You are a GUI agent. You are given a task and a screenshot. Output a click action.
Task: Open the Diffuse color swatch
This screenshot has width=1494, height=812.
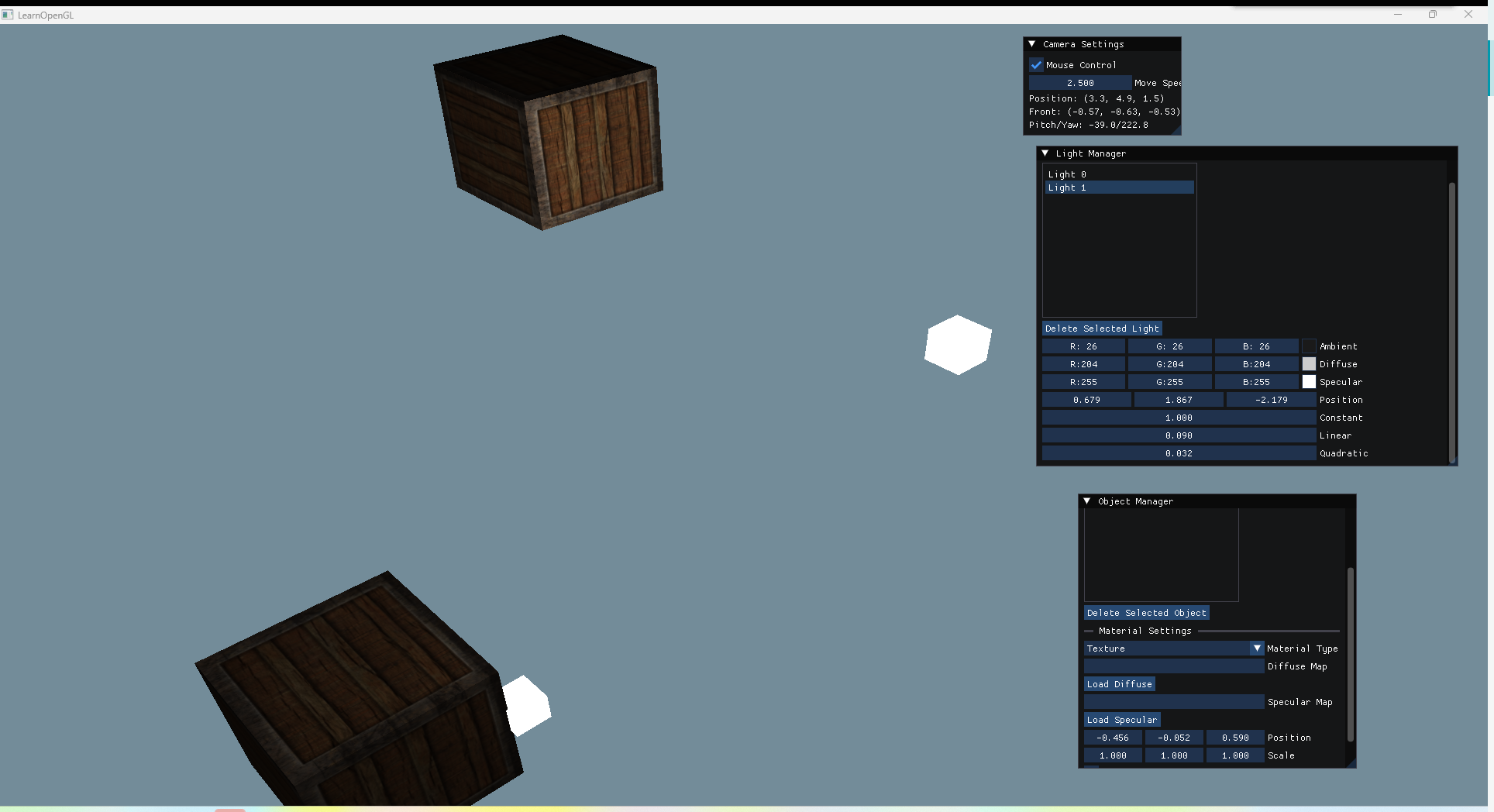tap(1309, 364)
